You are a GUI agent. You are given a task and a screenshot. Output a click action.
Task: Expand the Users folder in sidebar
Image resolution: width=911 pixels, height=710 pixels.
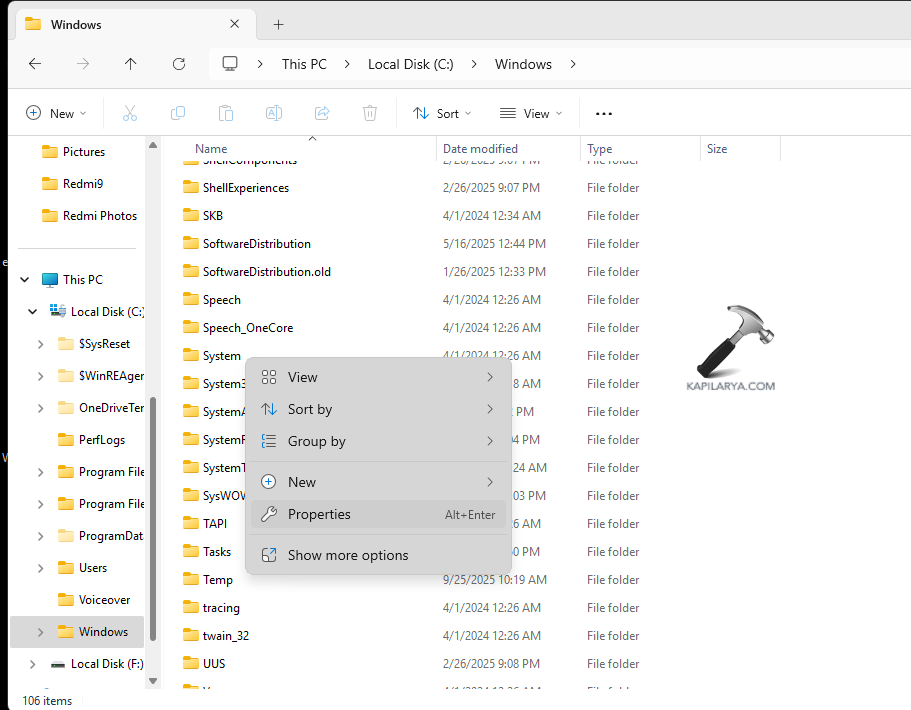40,568
